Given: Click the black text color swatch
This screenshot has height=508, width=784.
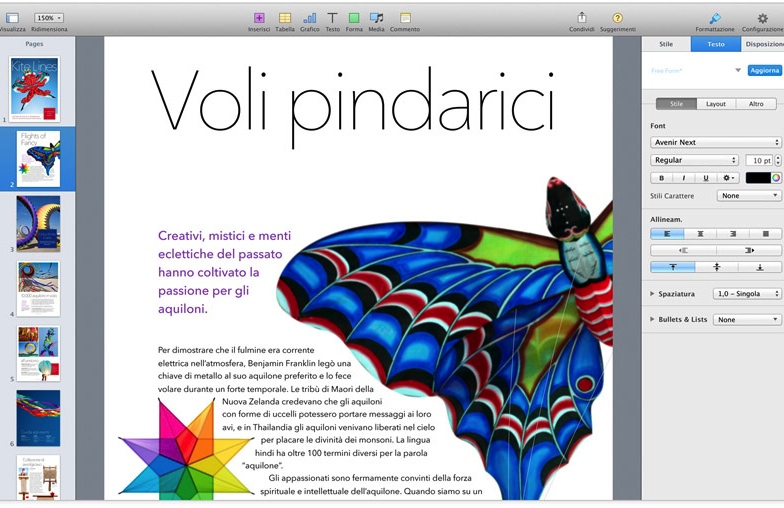Looking at the screenshot, I should click(x=758, y=178).
